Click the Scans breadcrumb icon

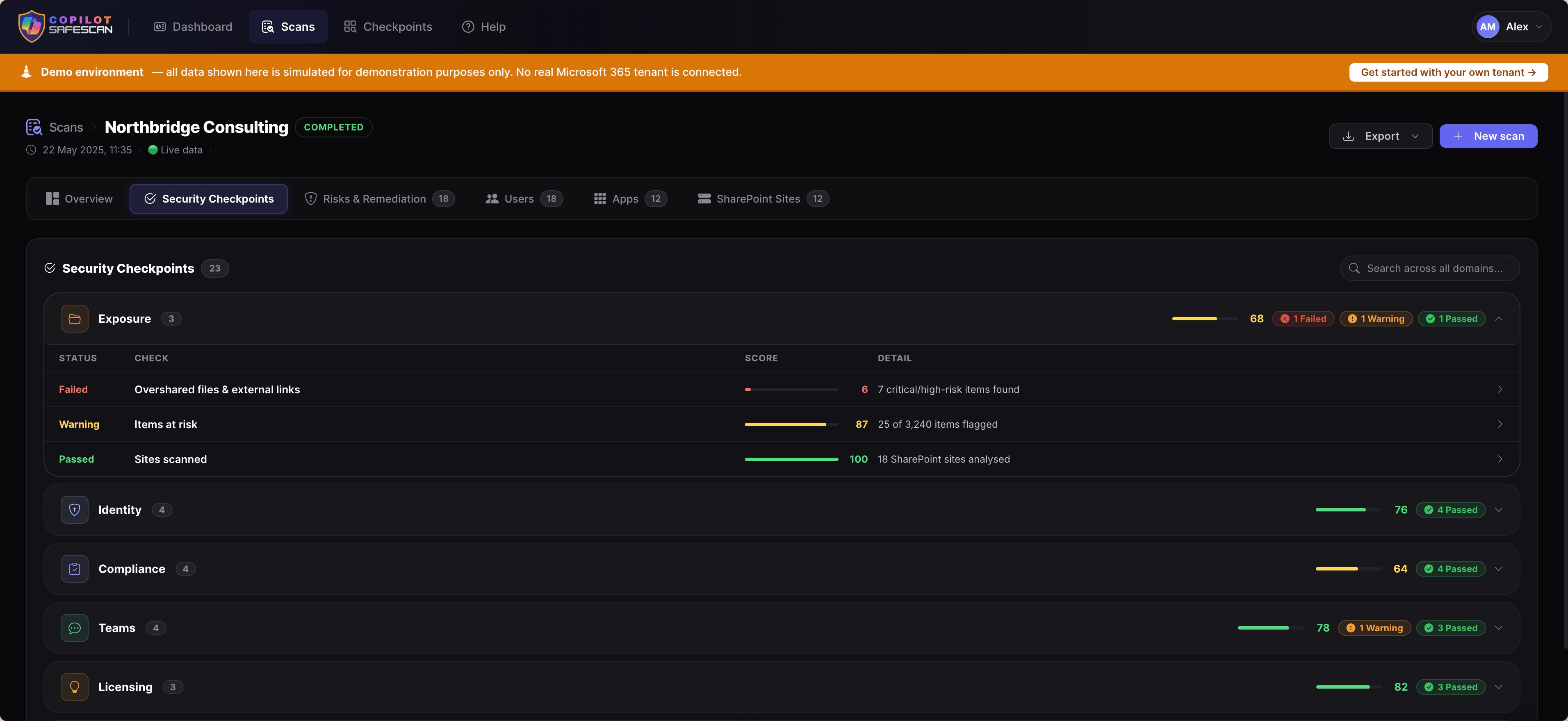coord(34,127)
